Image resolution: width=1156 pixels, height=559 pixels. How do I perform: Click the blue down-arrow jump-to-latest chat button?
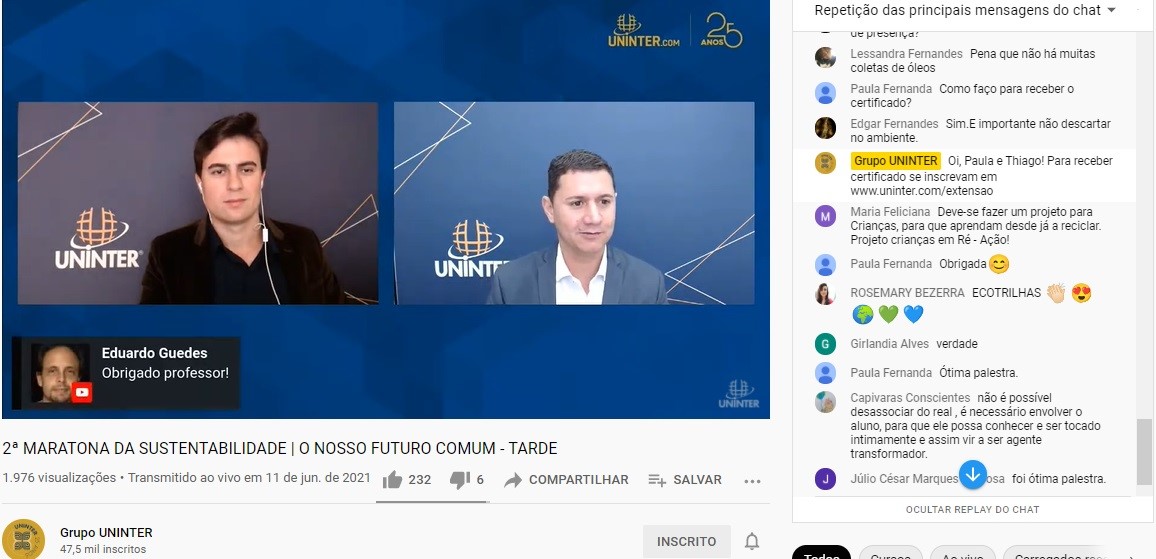point(972,474)
